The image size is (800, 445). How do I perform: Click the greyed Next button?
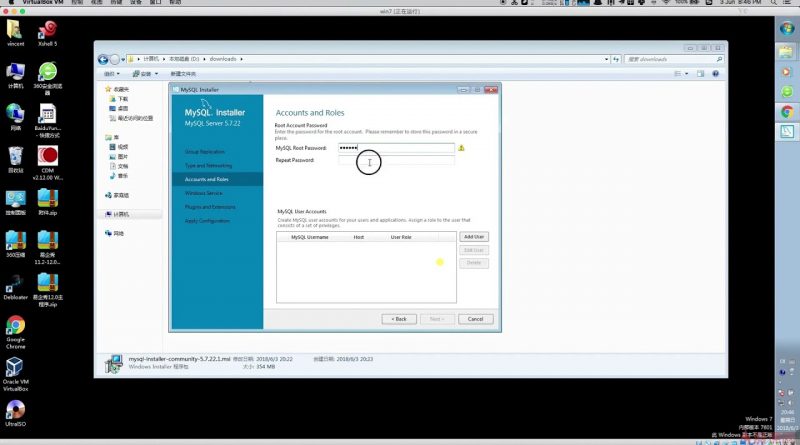437,319
